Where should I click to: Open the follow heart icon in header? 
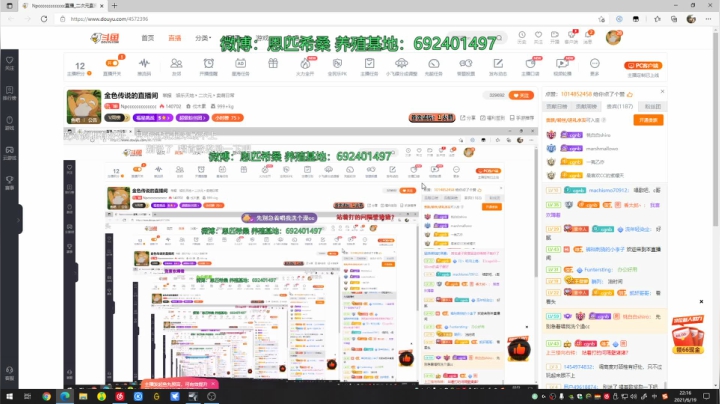coord(538,35)
